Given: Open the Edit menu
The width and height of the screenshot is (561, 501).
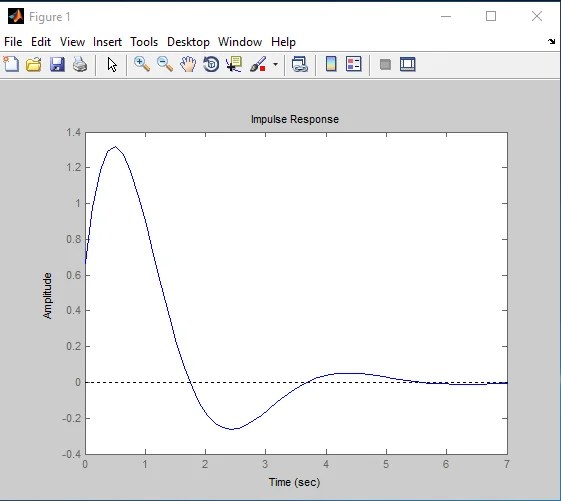Looking at the screenshot, I should [41, 42].
